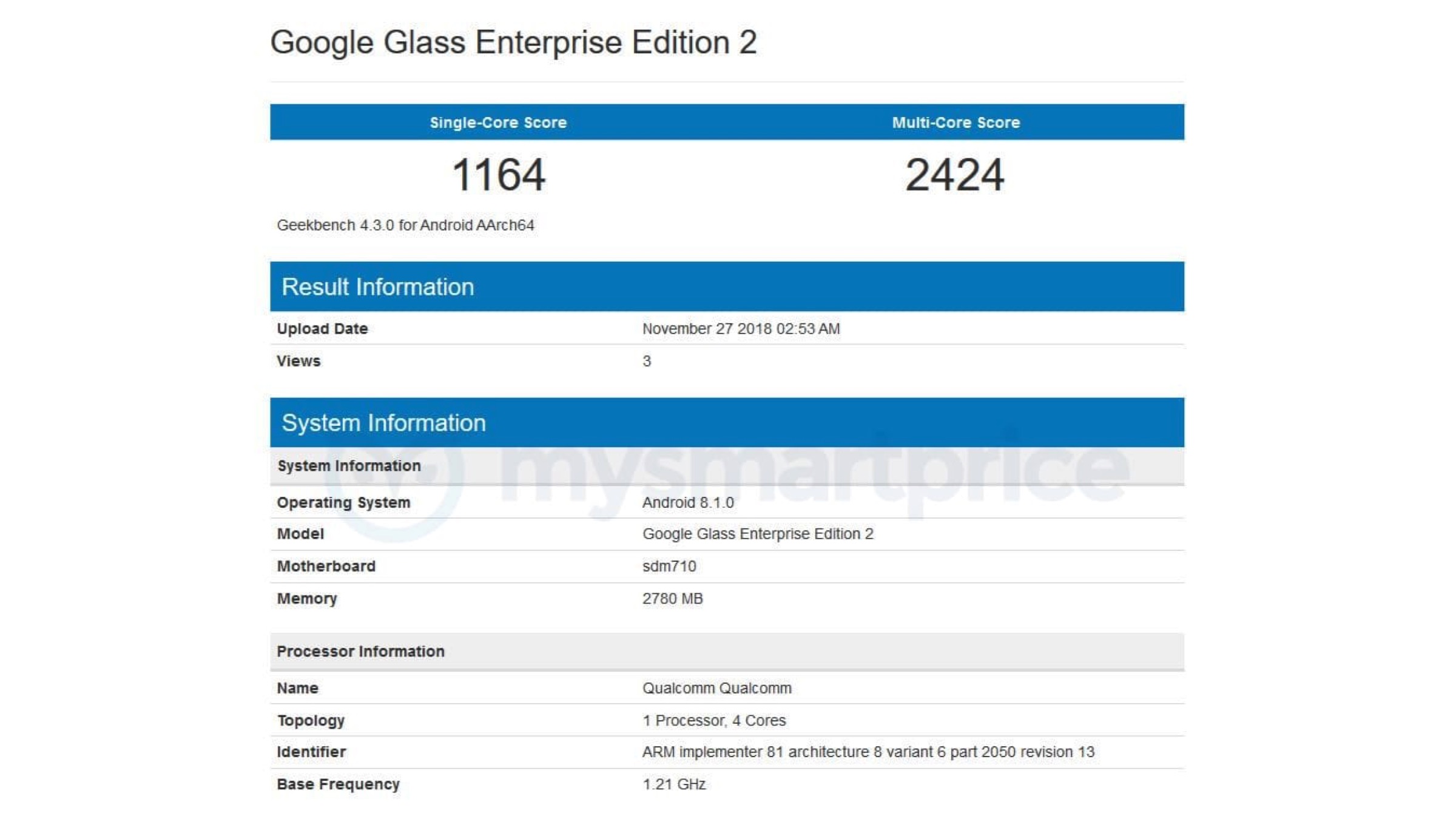Click the November 27 2018 upload date
Screen dimensions: 1456x816
741,329
